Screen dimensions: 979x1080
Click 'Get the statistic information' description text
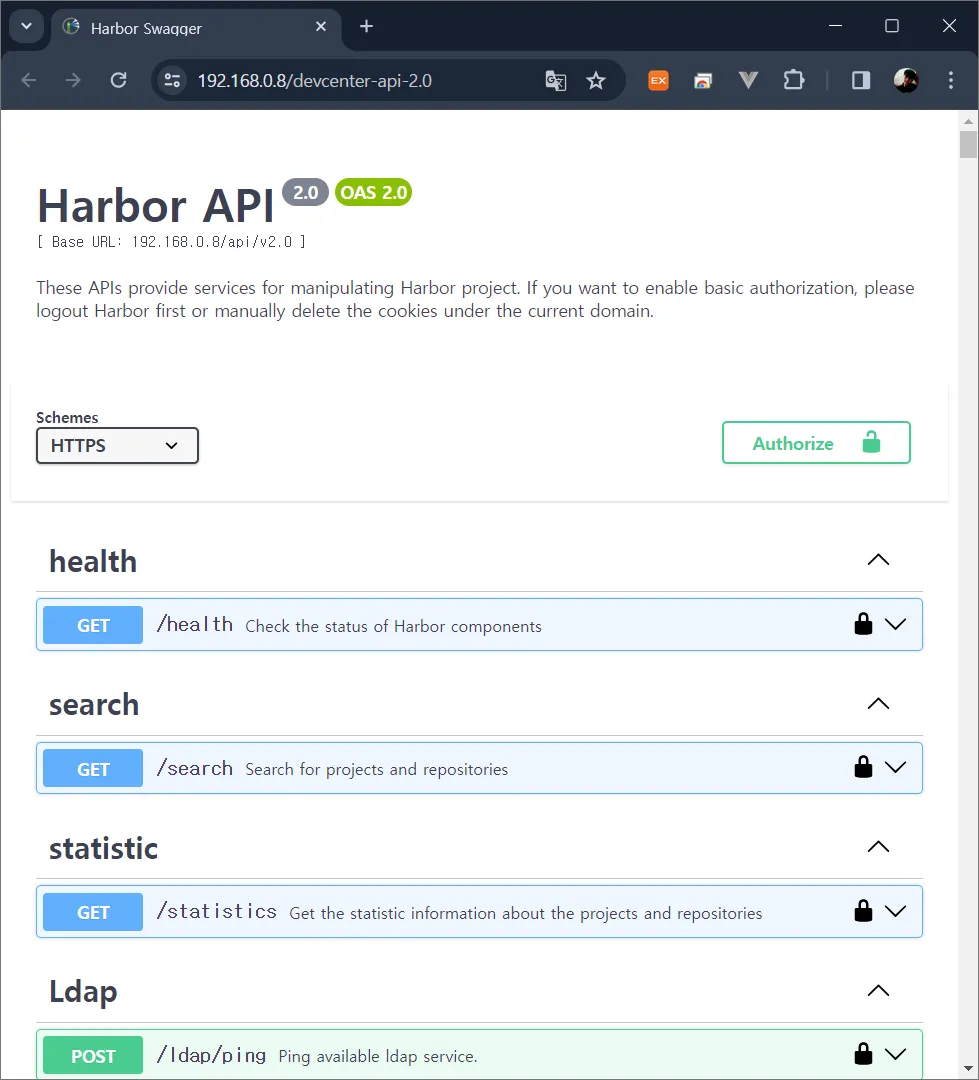tap(526, 913)
